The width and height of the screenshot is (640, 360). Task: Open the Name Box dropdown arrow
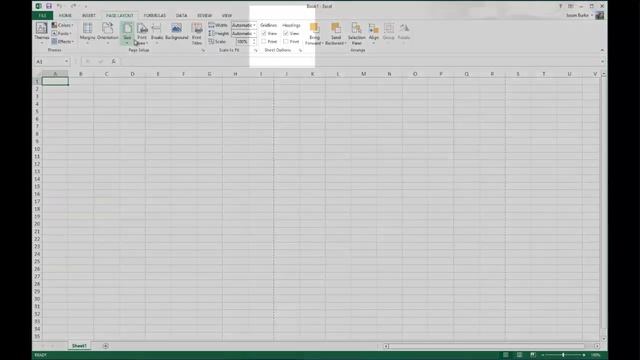[x=67, y=62]
